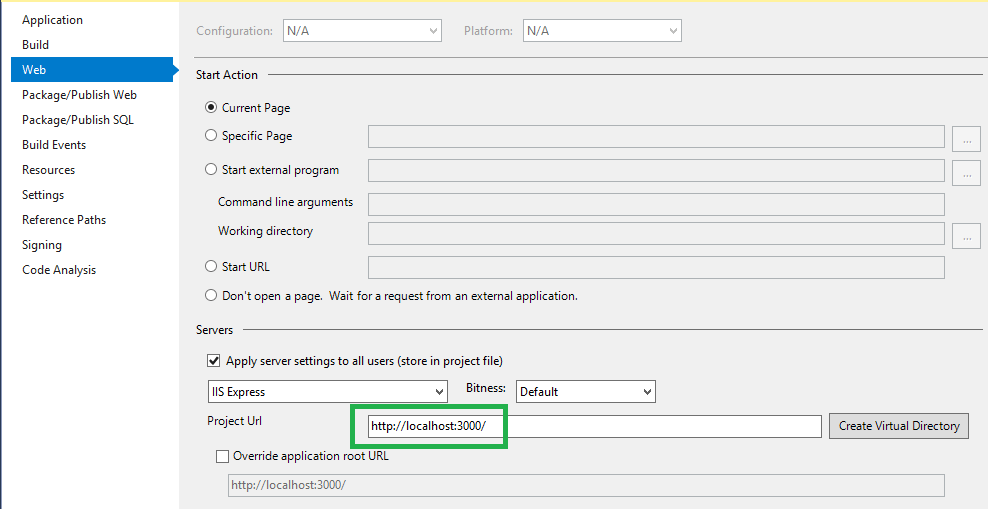Open the Platform dropdown

[x=602, y=31]
